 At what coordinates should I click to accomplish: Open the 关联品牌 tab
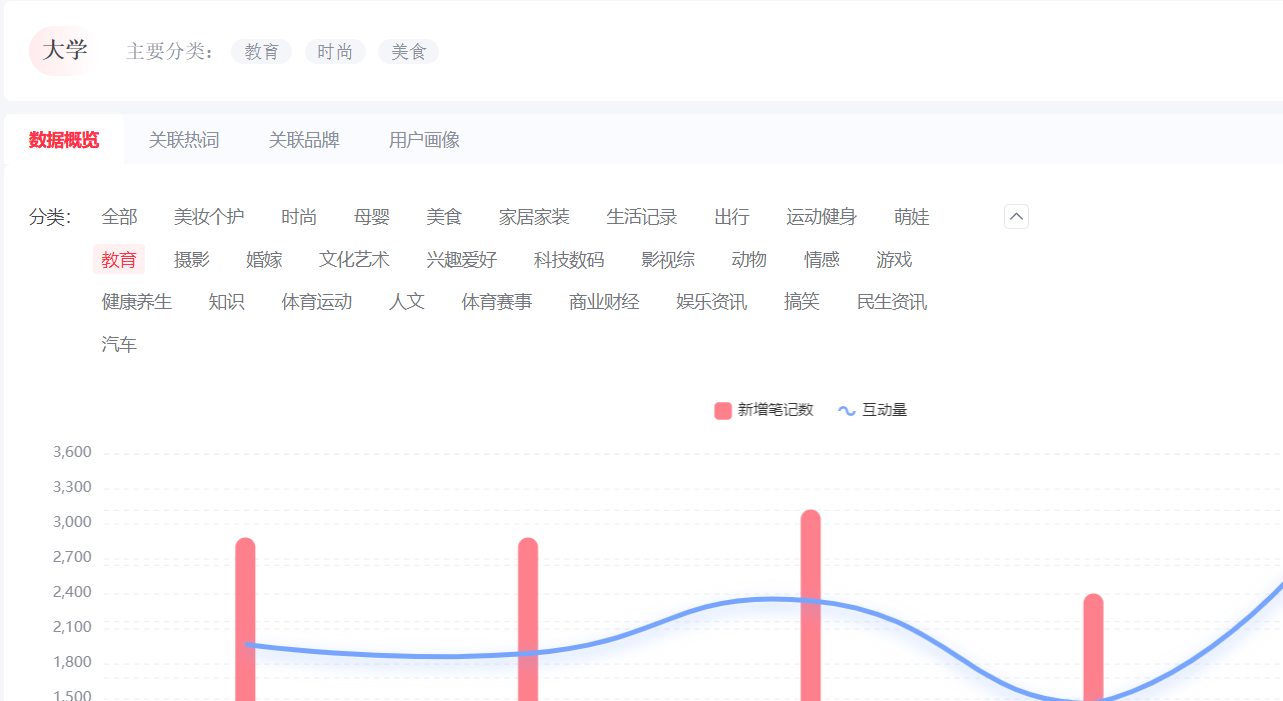click(304, 140)
